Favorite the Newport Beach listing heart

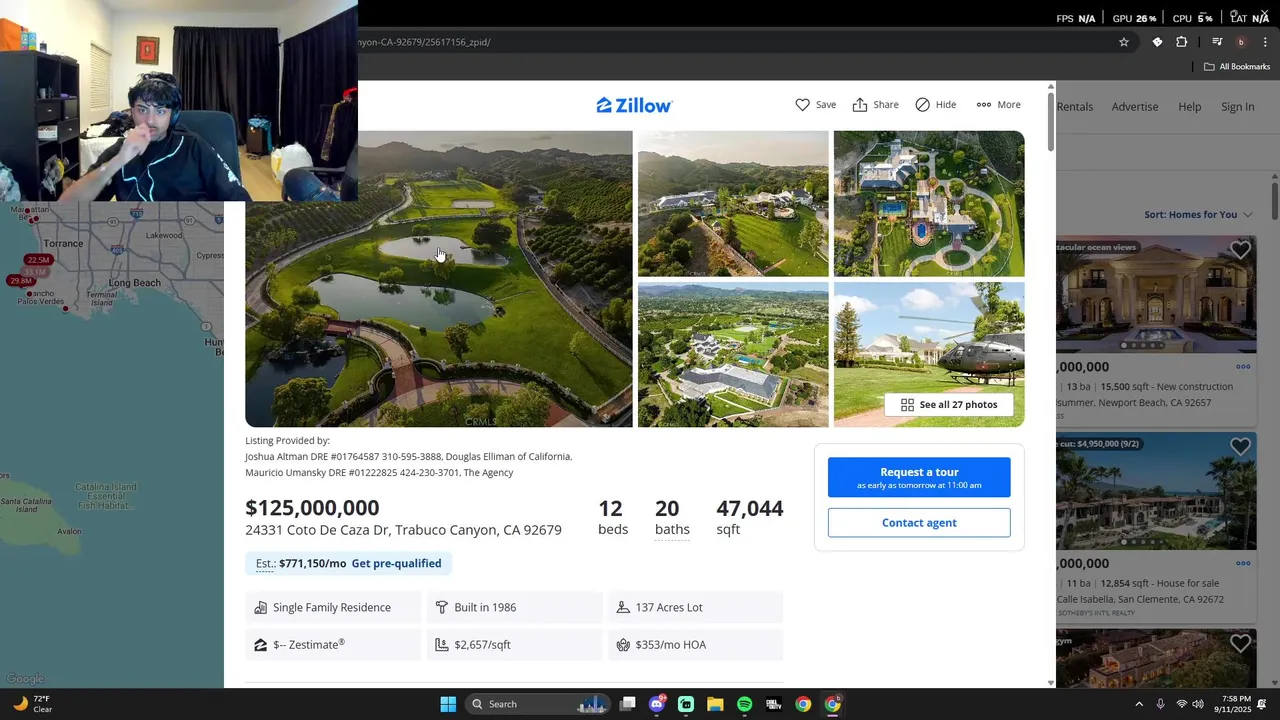point(1240,250)
